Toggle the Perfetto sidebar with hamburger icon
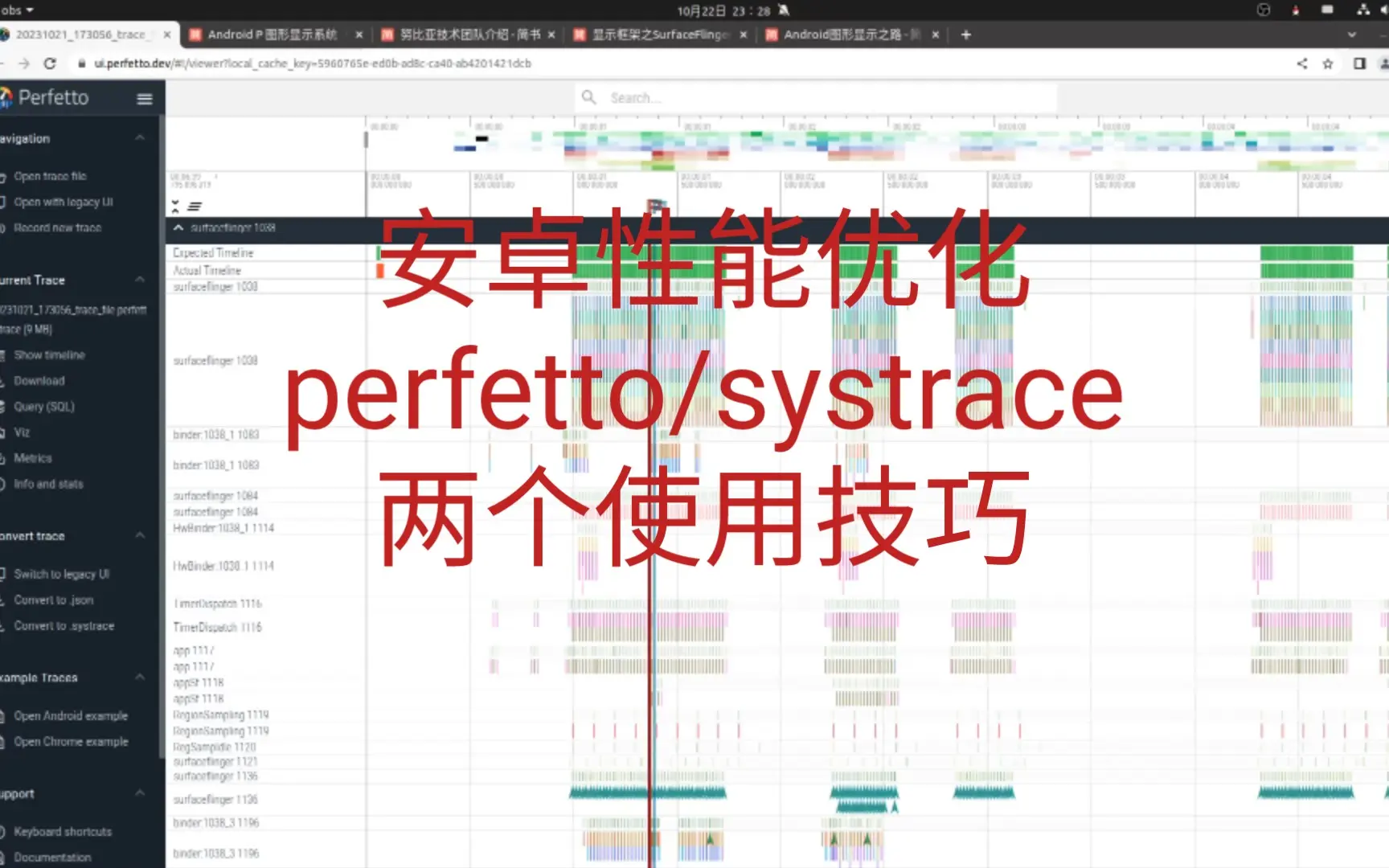Viewport: 1389px width, 868px height. coord(145,98)
